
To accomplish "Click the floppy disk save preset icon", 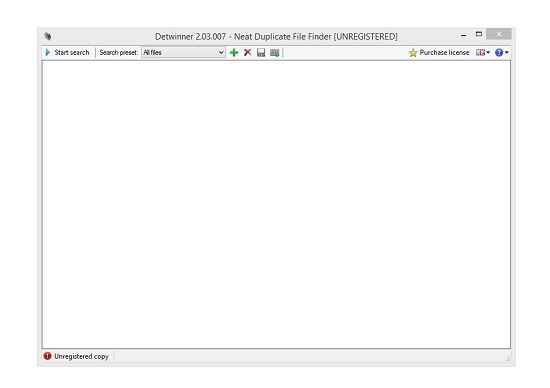I will click(261, 53).
